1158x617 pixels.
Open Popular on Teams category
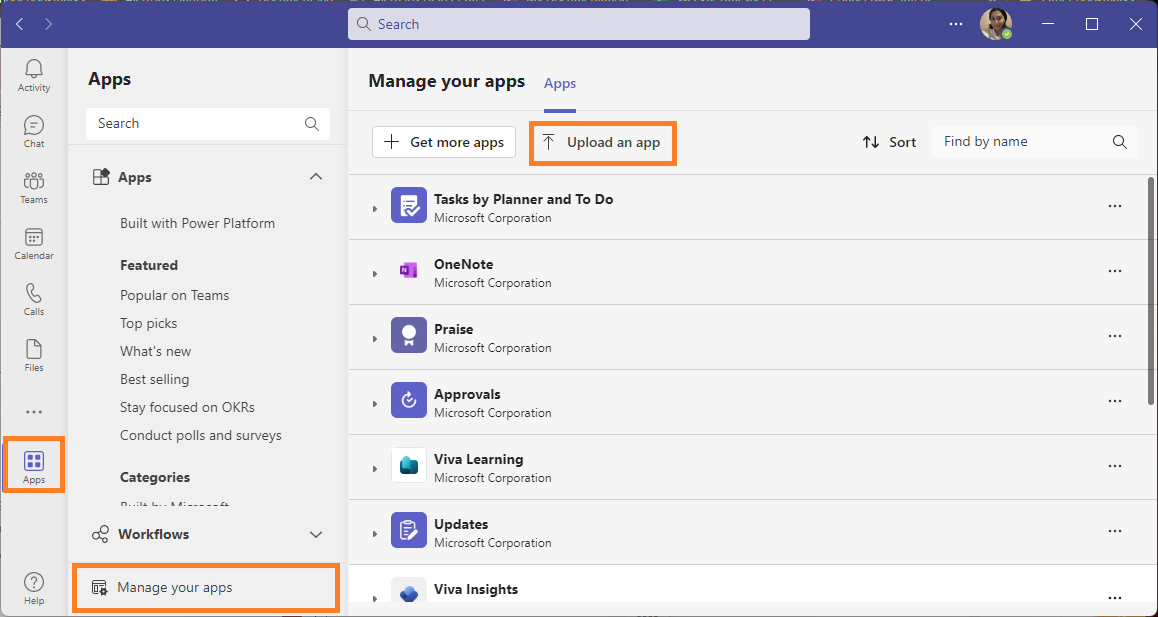(175, 295)
